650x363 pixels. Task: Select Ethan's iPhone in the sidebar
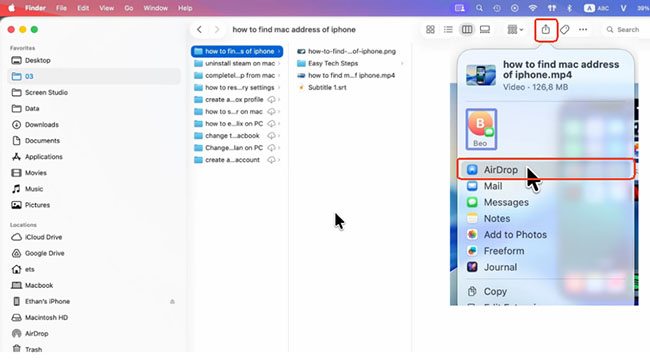[94, 302]
